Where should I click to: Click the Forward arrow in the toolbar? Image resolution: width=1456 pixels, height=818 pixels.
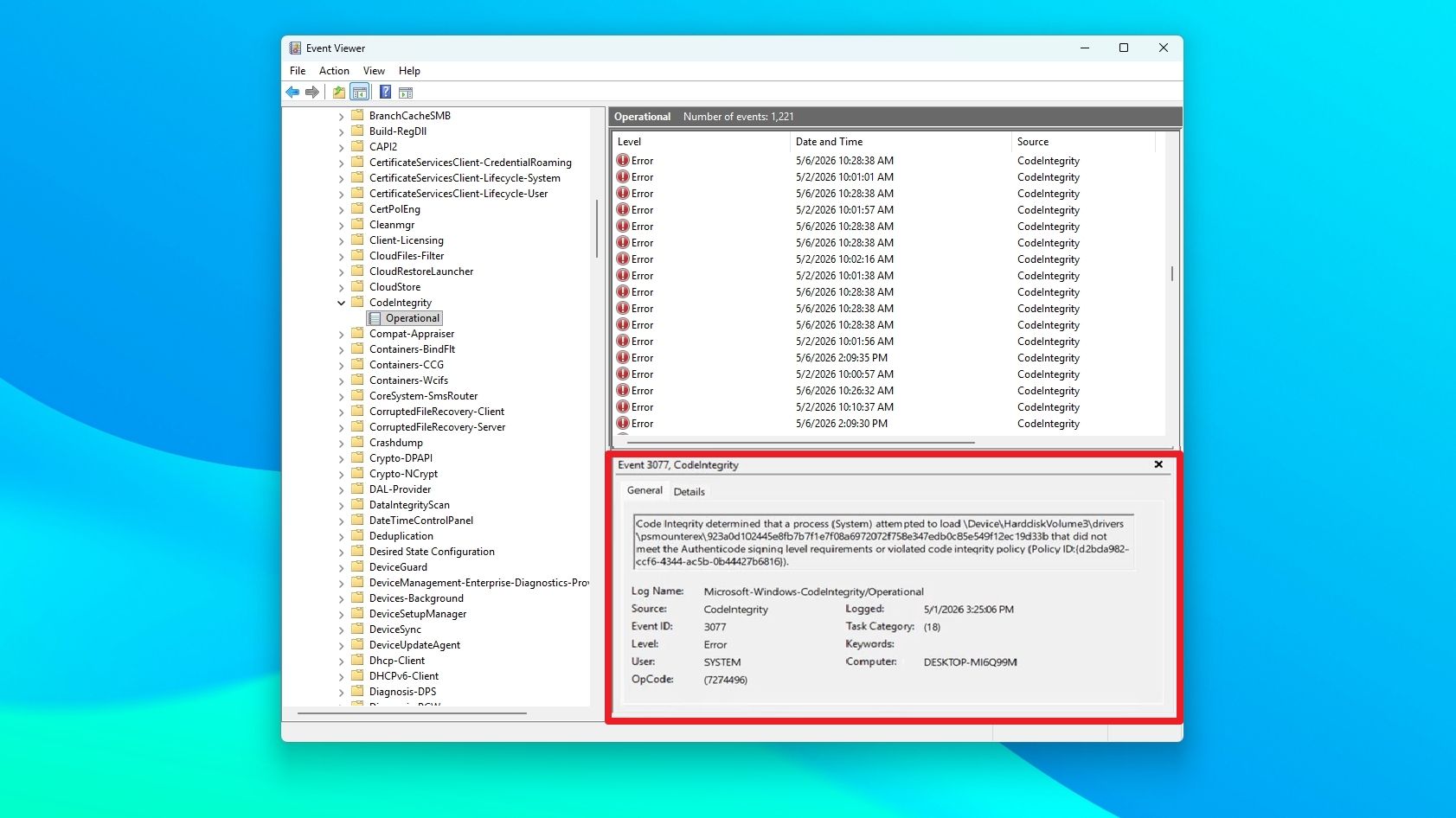[312, 93]
